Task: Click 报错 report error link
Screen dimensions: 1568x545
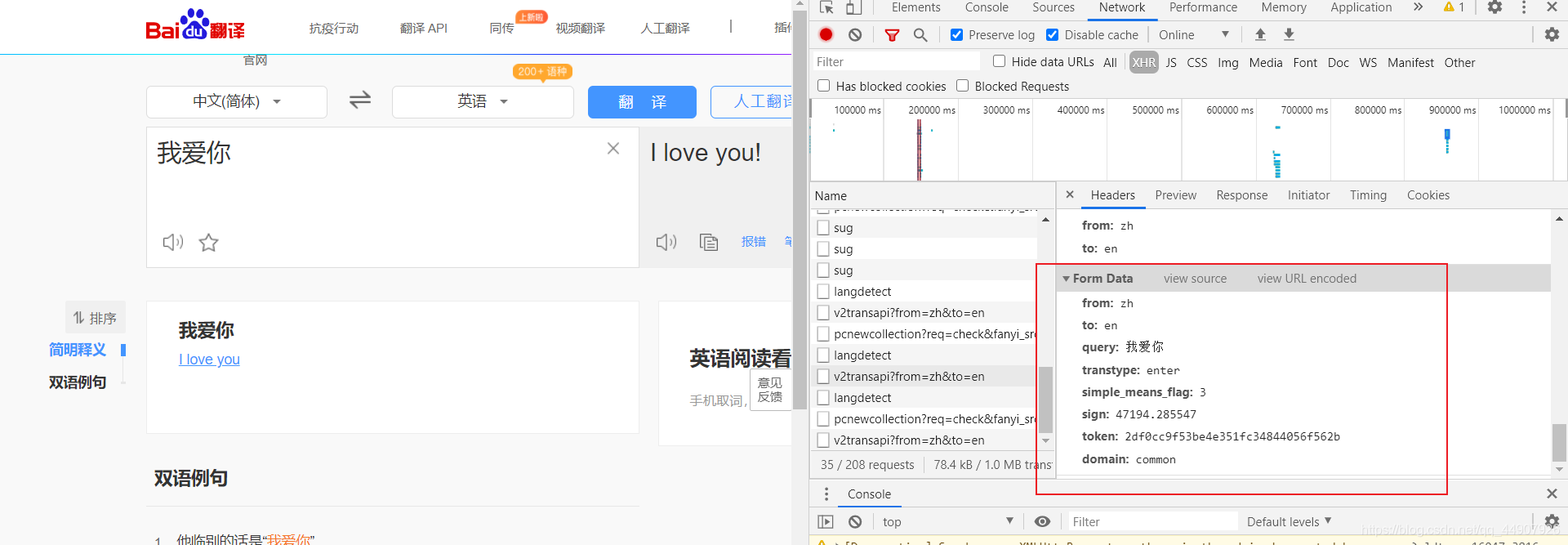Action: [x=753, y=242]
